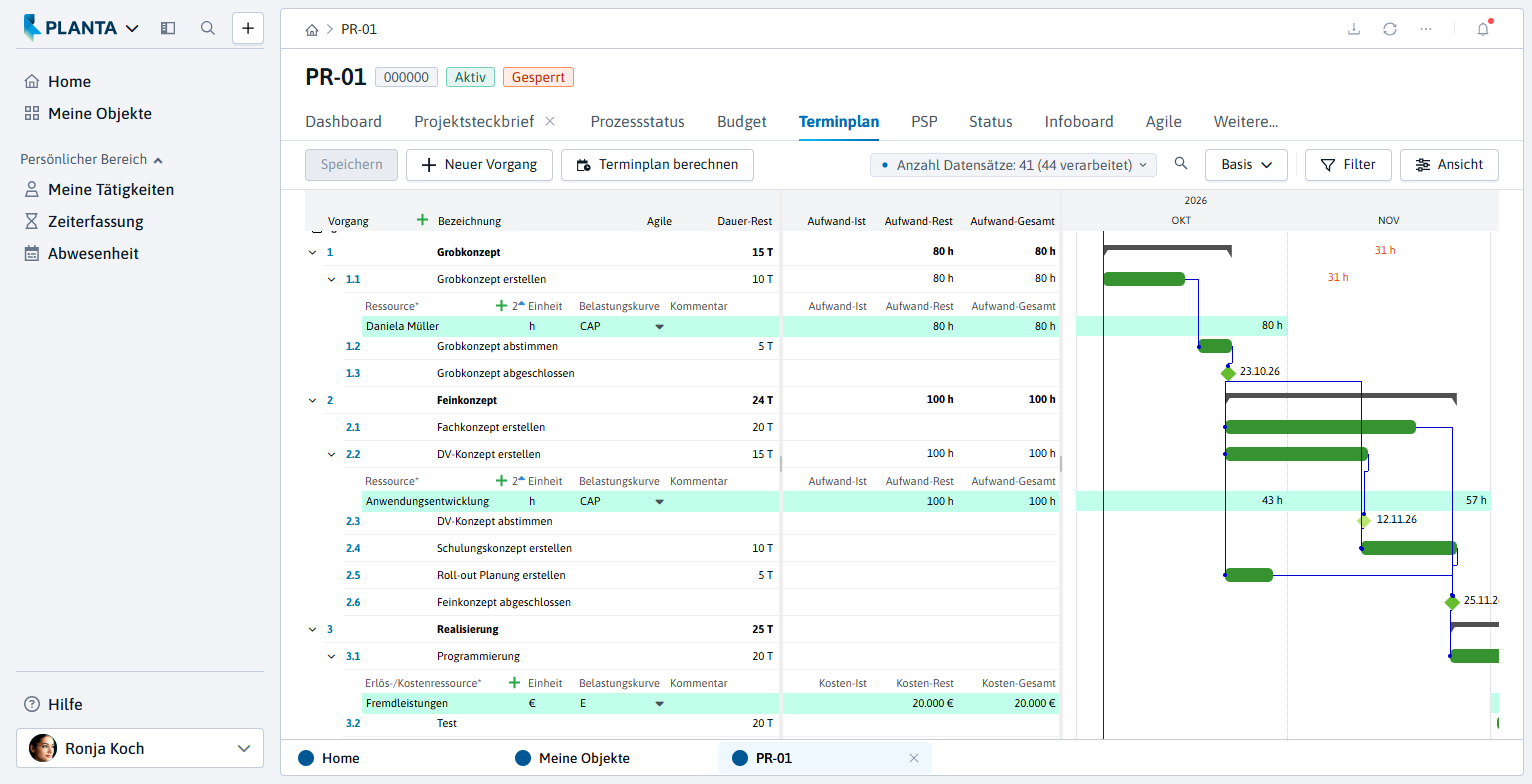The image size is (1532, 784).
Task: Click green plus in Ressource header above Daniela Müller
Action: click(501, 306)
